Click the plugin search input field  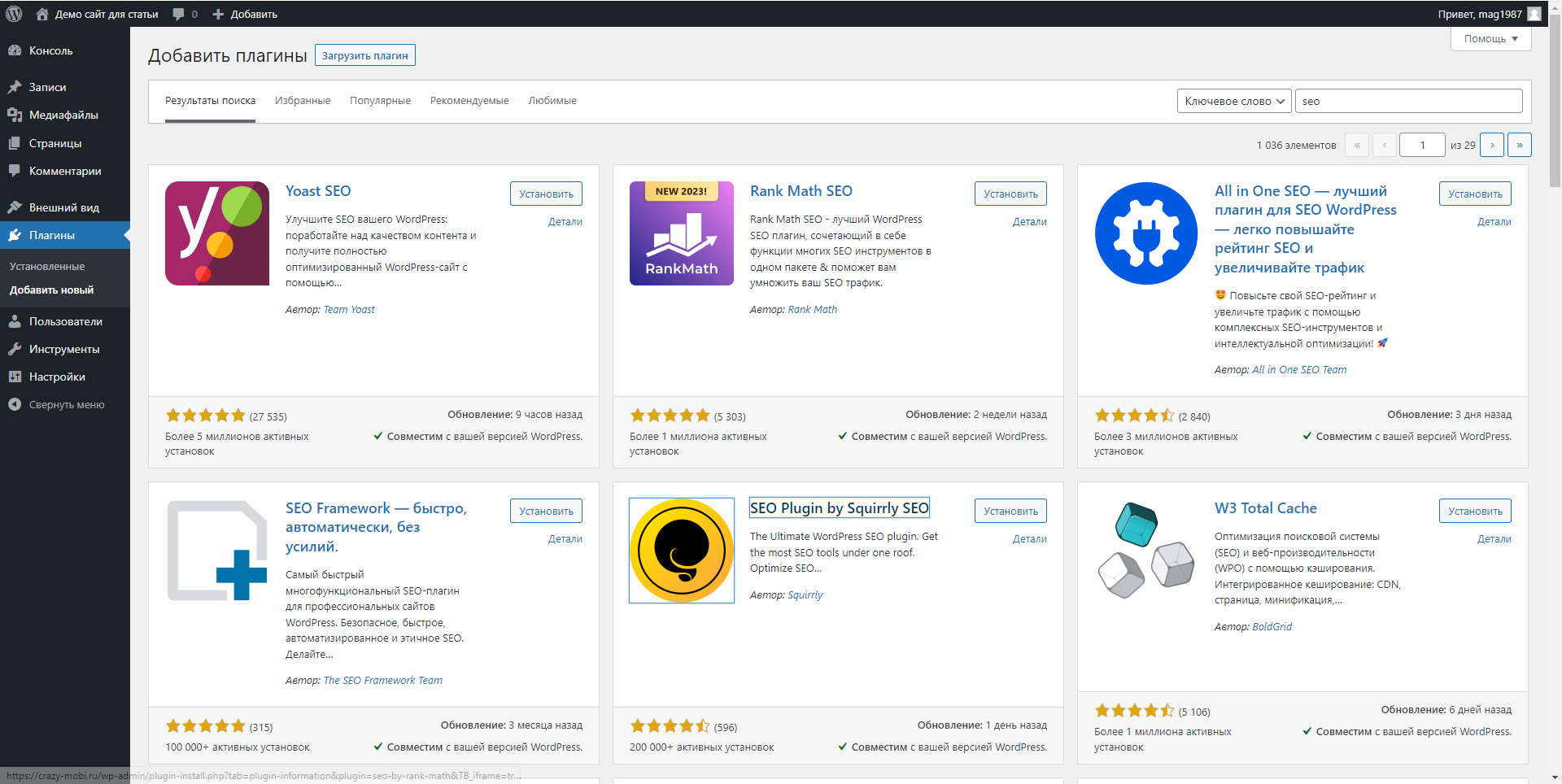[1408, 101]
